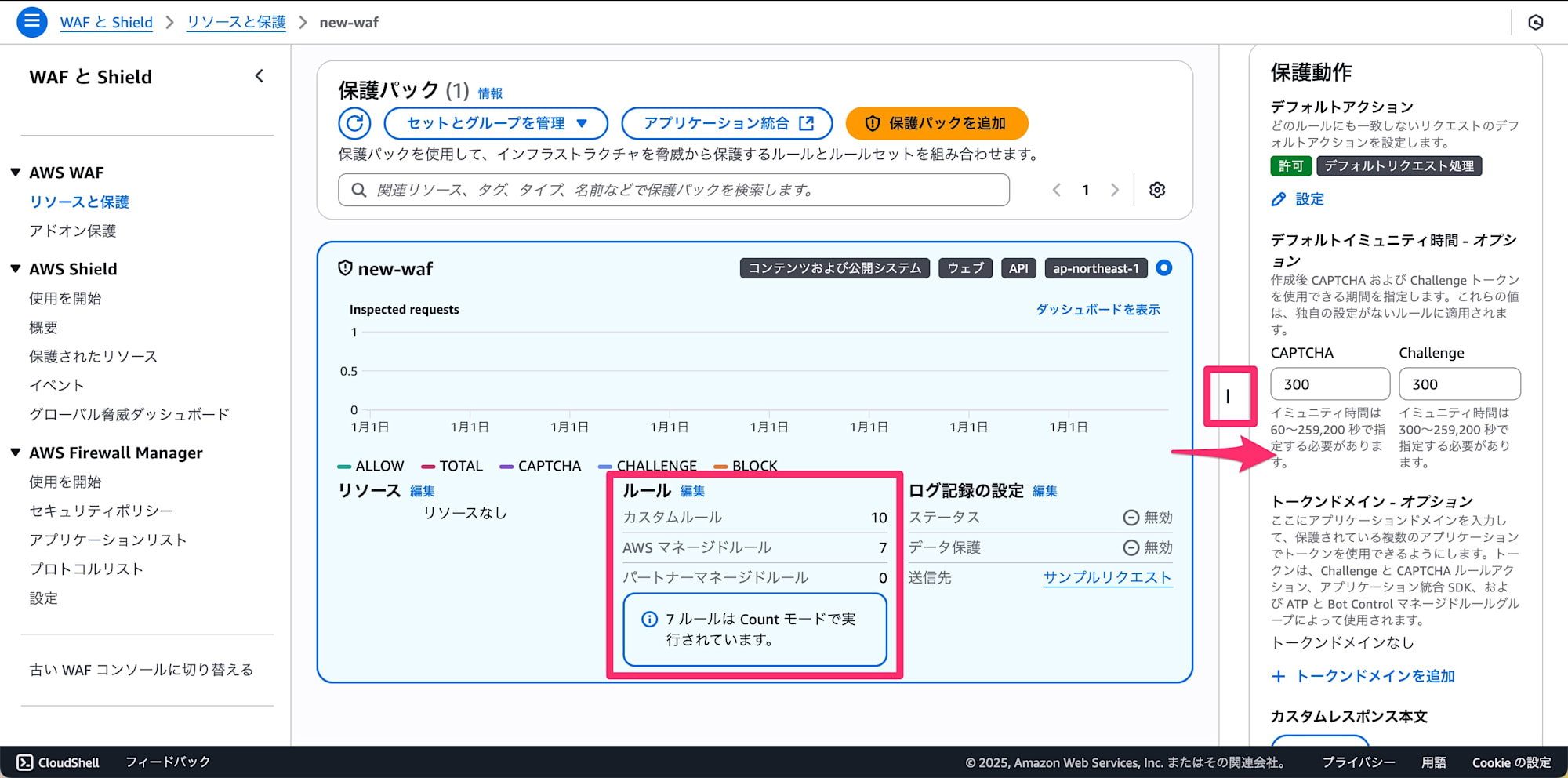Click the WAF と Shield breadcrumb
Image resolution: width=1568 pixels, height=778 pixels.
coord(107,22)
